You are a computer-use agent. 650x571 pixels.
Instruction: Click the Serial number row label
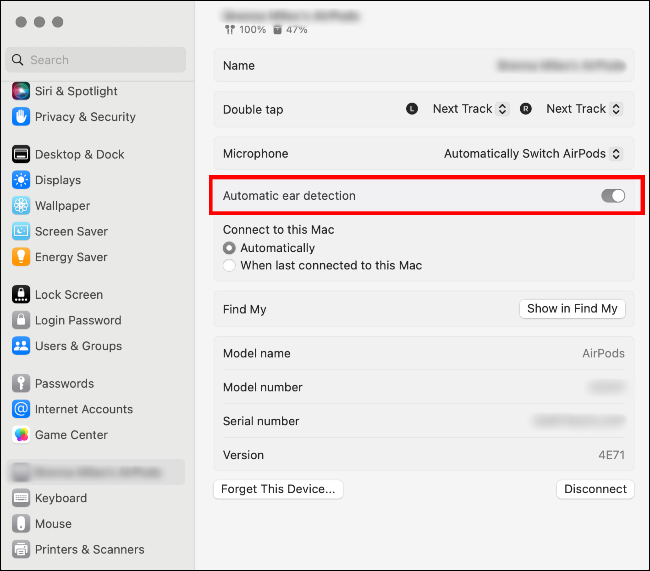261,421
